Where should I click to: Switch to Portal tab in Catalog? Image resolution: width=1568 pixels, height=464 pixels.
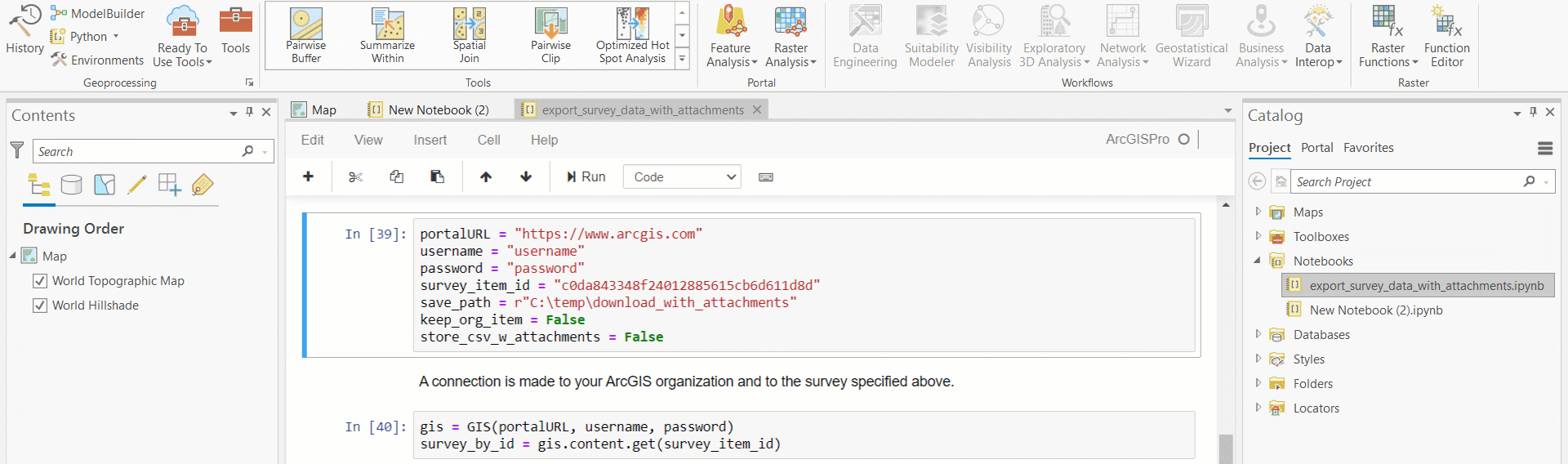1316,148
